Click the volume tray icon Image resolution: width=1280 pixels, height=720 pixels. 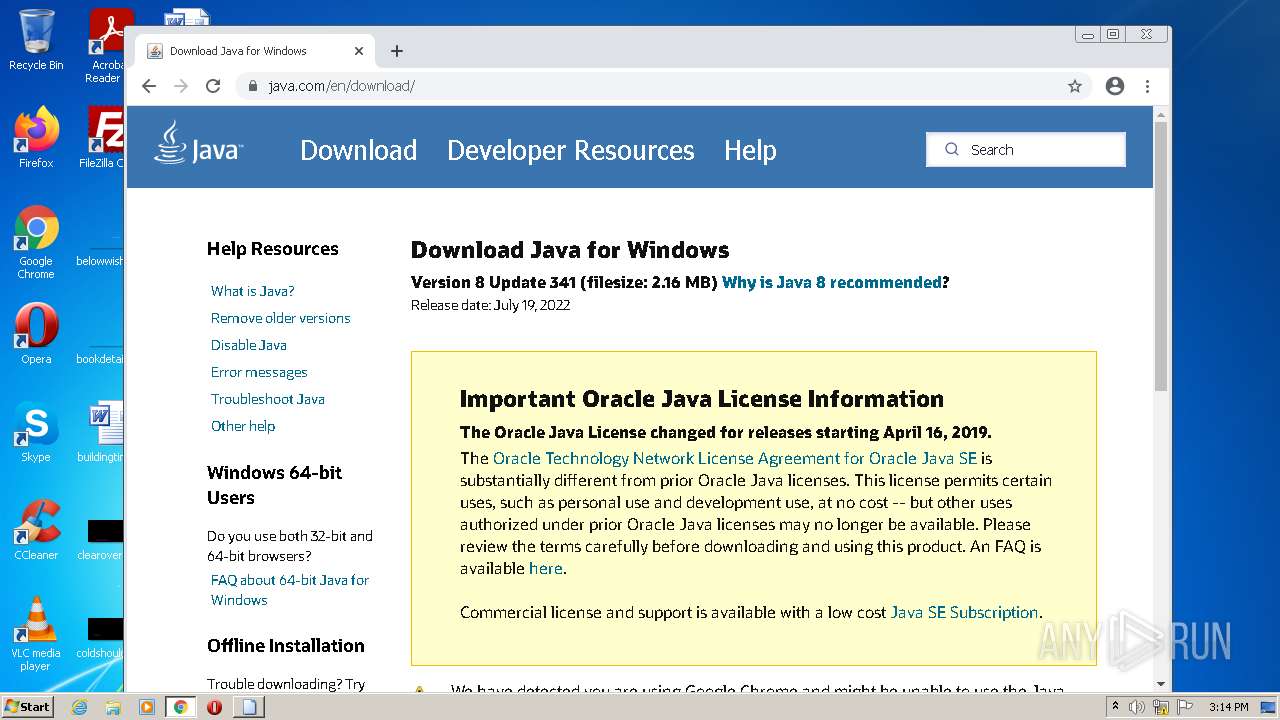pos(1137,707)
